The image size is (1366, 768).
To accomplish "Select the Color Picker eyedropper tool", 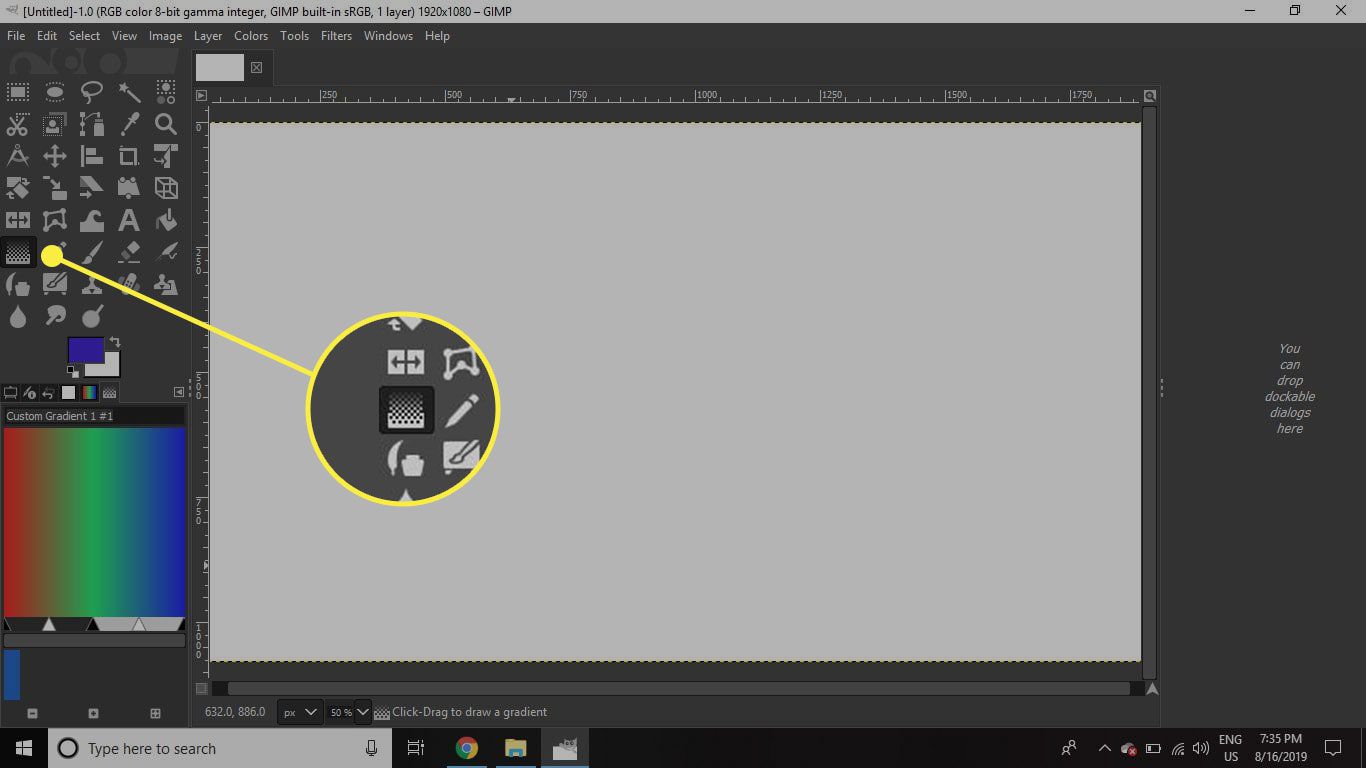I will pyautogui.click(x=129, y=125).
